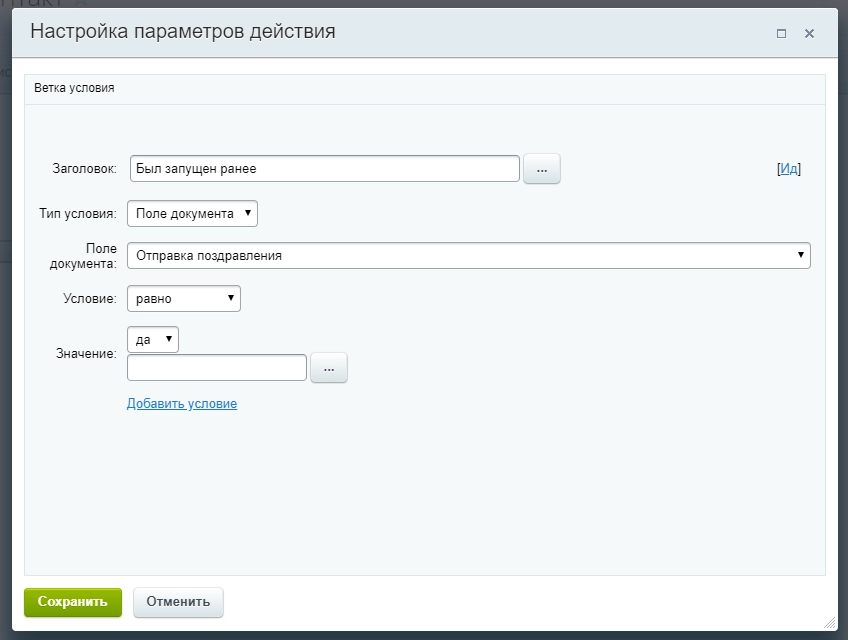
Task: Click the 'Заголовок:' label
Action: (x=85, y=169)
